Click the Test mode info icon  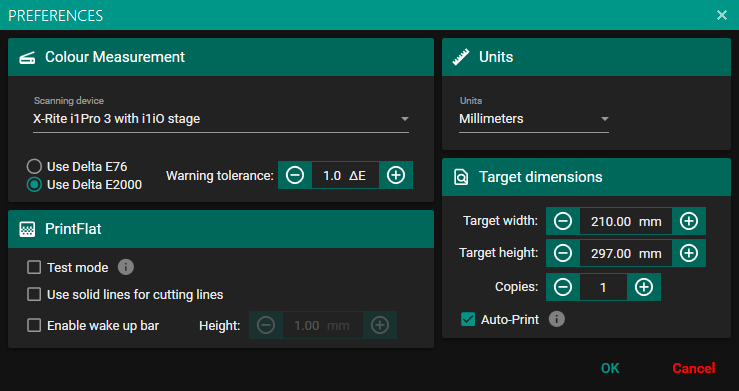tap(125, 267)
